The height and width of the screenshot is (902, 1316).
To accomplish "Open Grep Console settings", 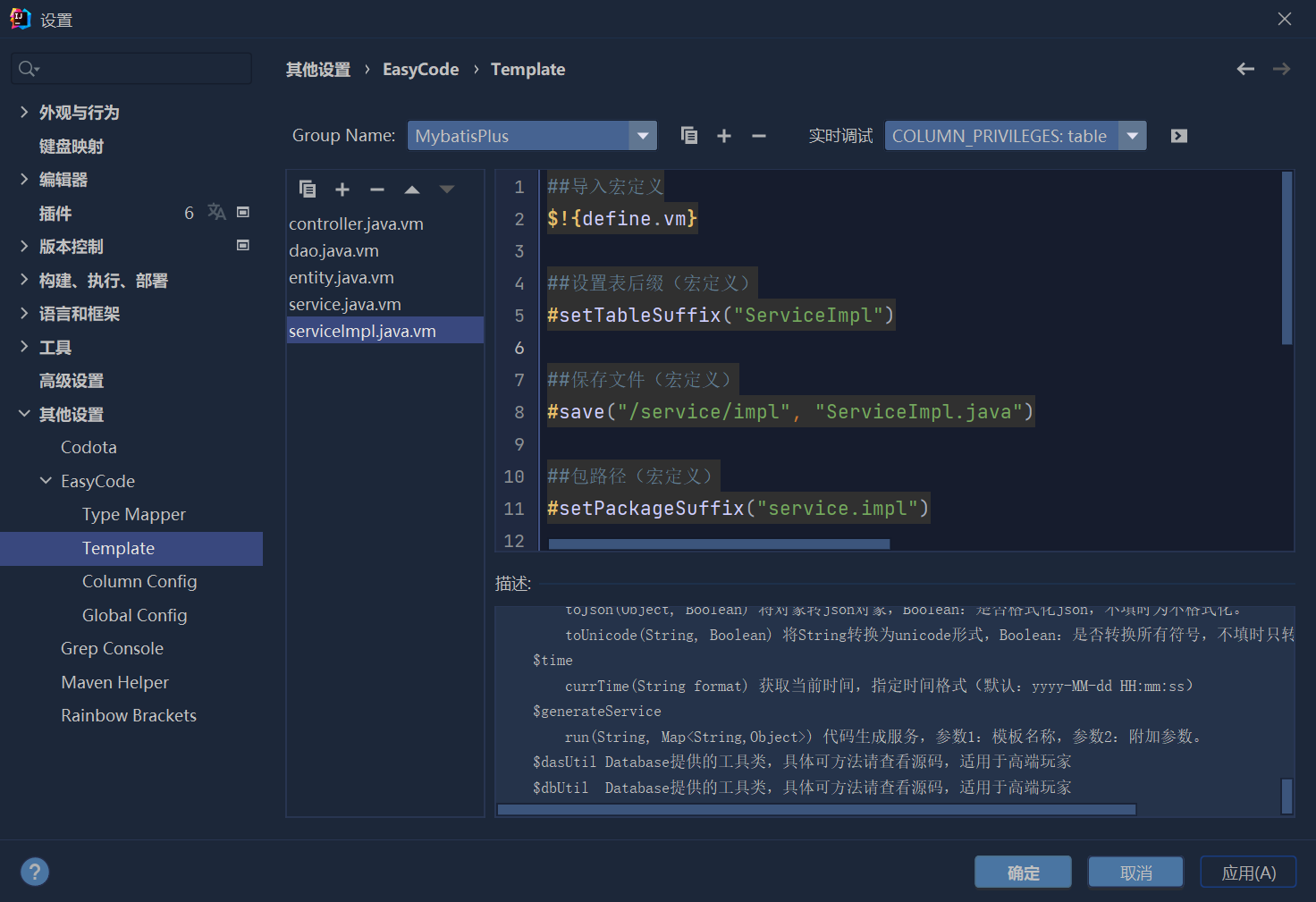I will click(x=112, y=648).
